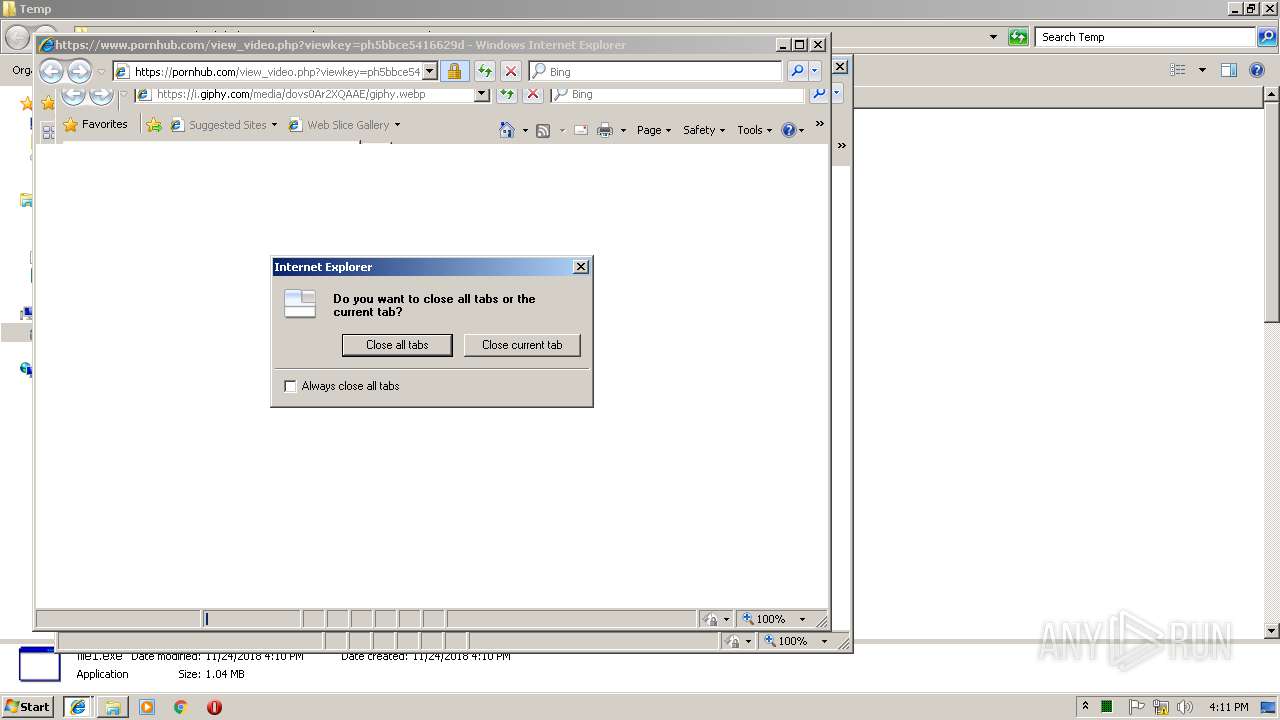The height and width of the screenshot is (720, 1280).
Task: Expand the rear window zoom 100% dropdown arrow
Action: tap(824, 641)
